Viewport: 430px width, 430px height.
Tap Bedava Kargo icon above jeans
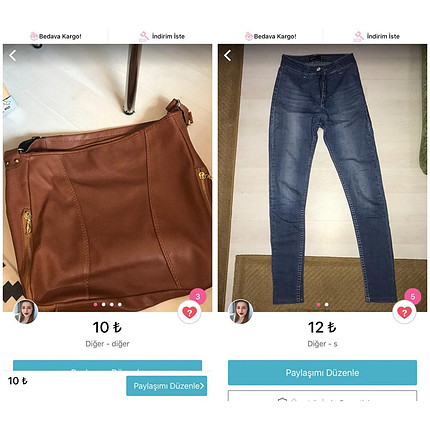coord(249,36)
